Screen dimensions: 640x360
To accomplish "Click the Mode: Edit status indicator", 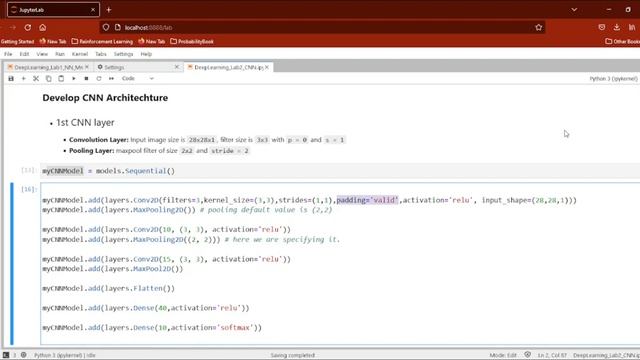I will (x=503, y=355).
